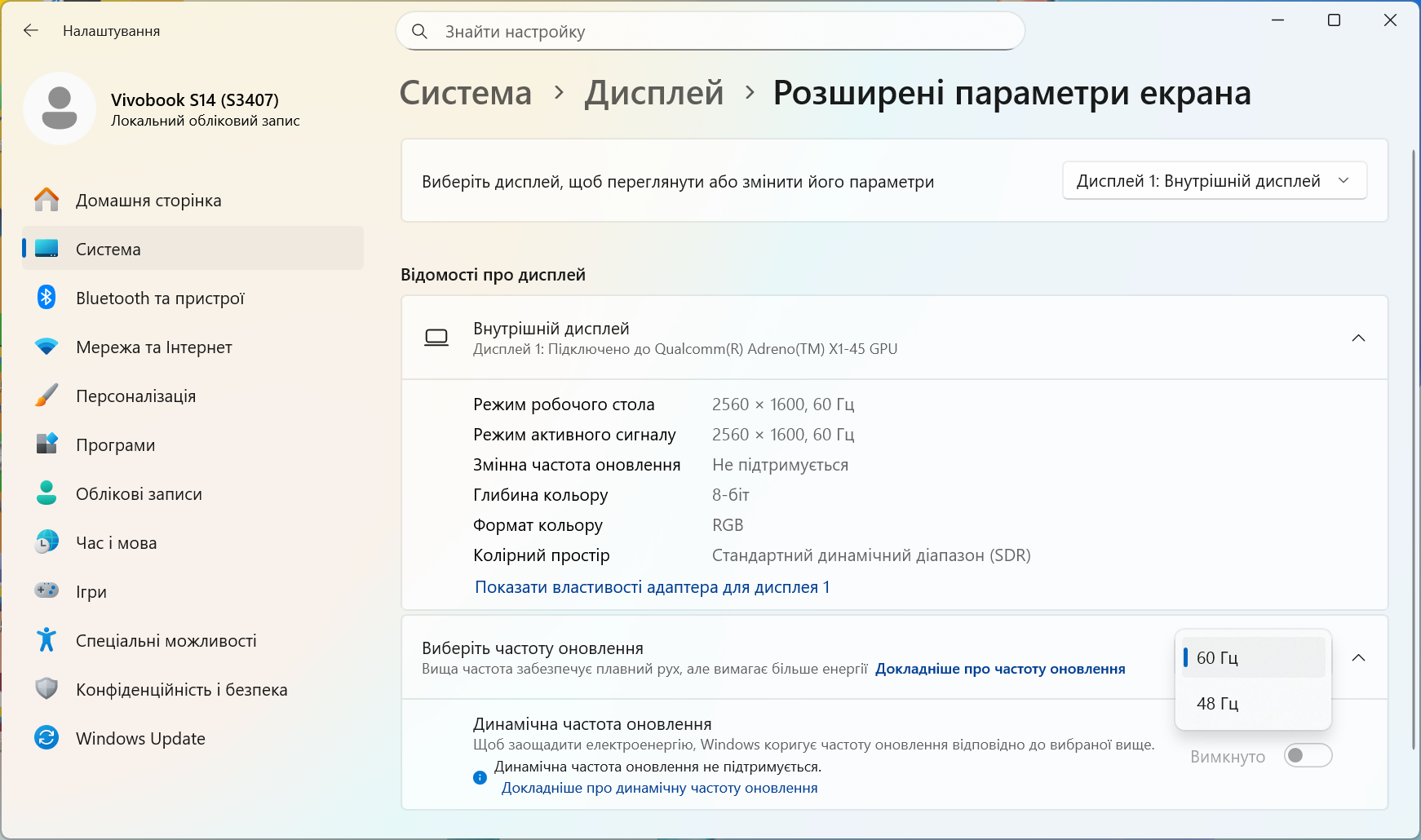Click the Time and language globe icon
The width and height of the screenshot is (1421, 840).
click(46, 542)
